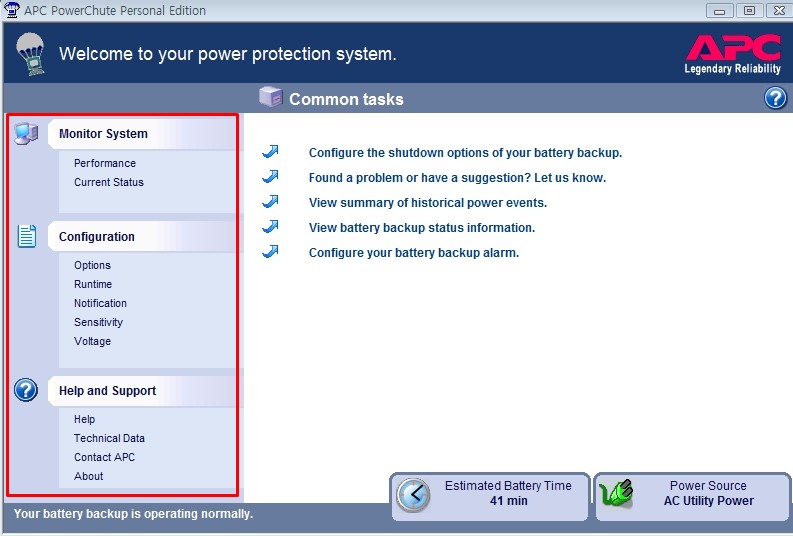Image resolution: width=793 pixels, height=536 pixels.
Task: Click the blue help question mark icon
Action: pyautogui.click(x=775, y=98)
